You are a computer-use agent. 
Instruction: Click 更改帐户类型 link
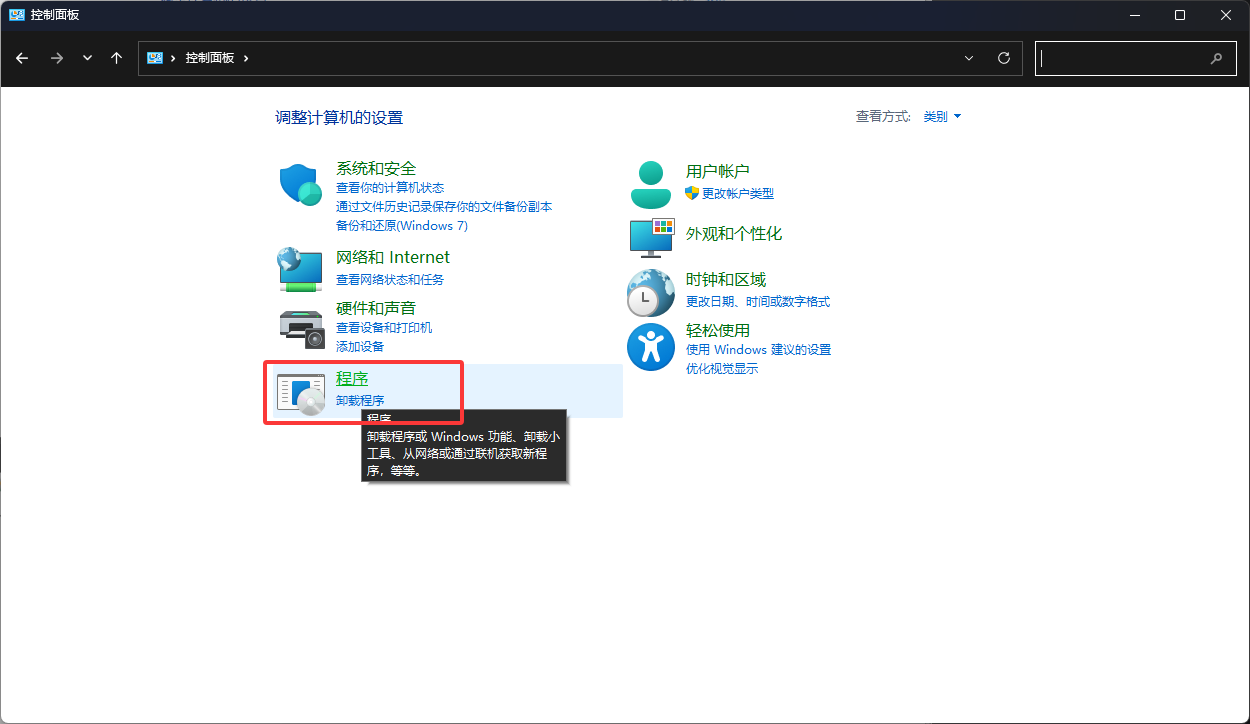pos(737,194)
